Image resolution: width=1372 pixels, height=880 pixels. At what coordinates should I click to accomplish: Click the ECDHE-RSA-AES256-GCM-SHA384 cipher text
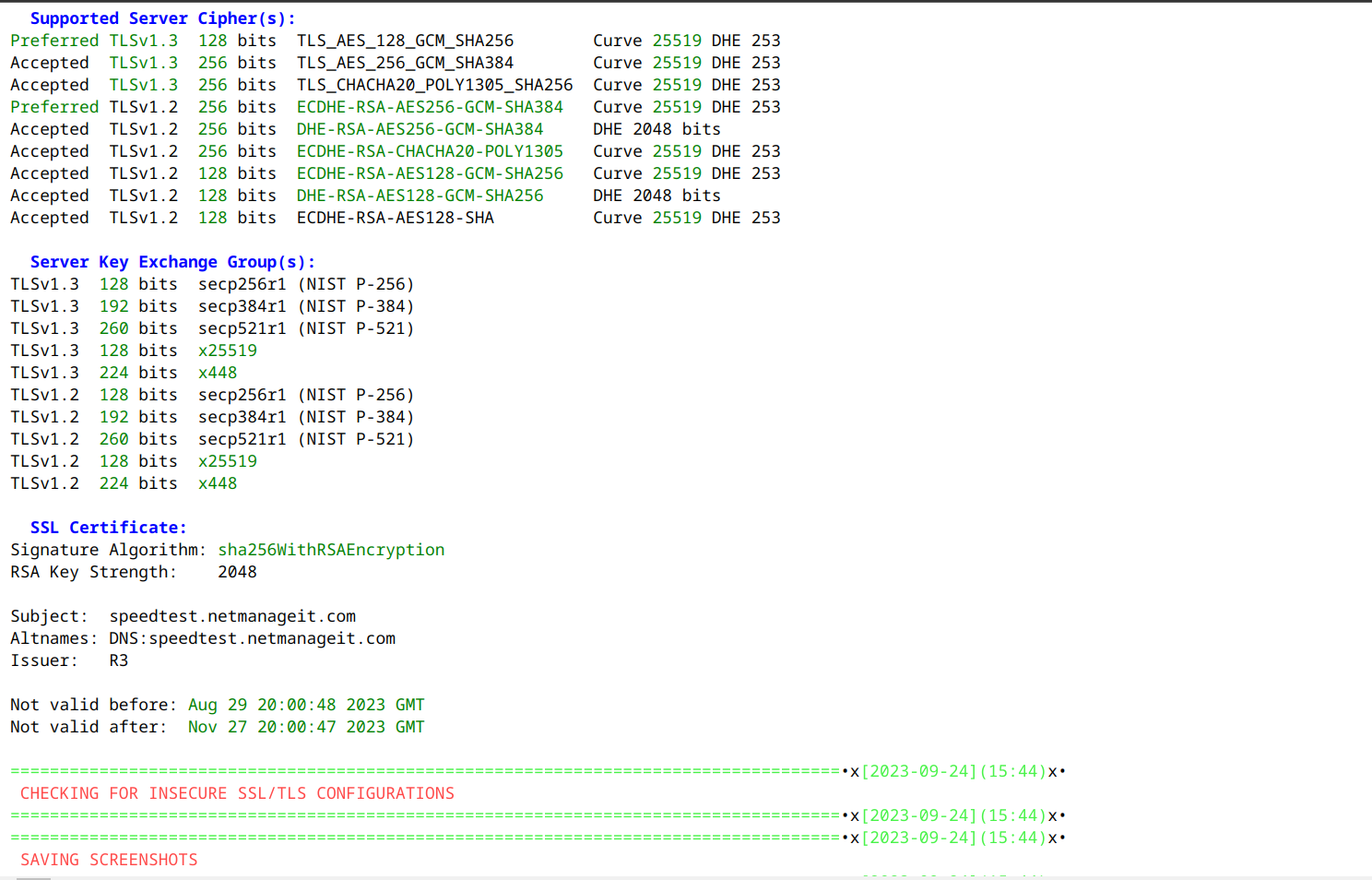[x=430, y=106]
